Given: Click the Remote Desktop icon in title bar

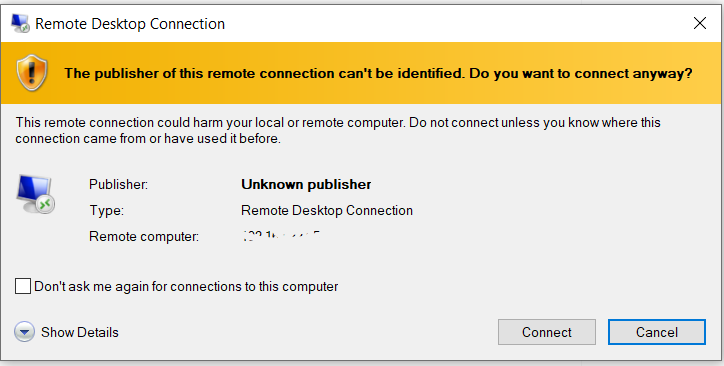Looking at the screenshot, I should 20,23.
